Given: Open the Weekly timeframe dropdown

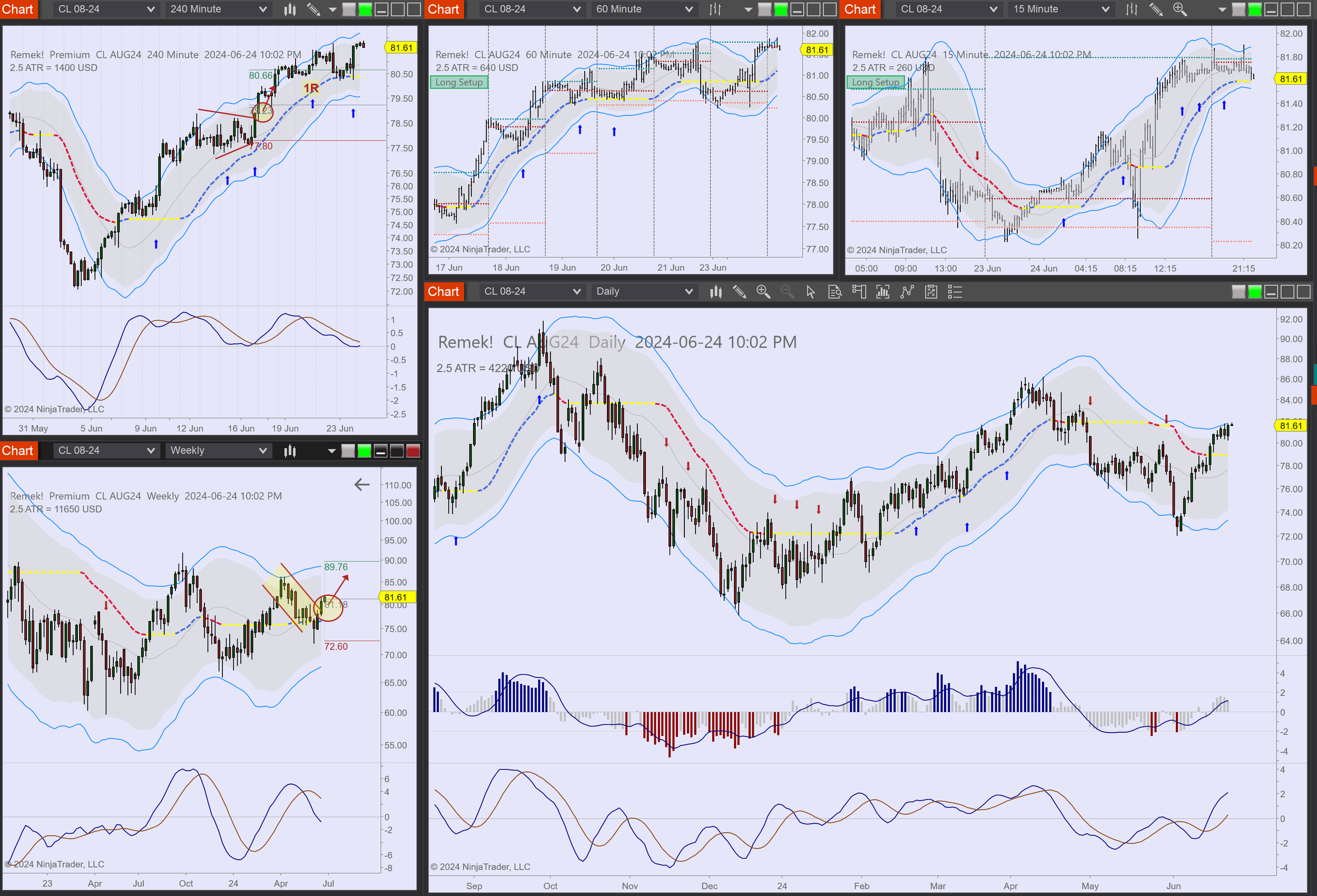Looking at the screenshot, I should [218, 450].
